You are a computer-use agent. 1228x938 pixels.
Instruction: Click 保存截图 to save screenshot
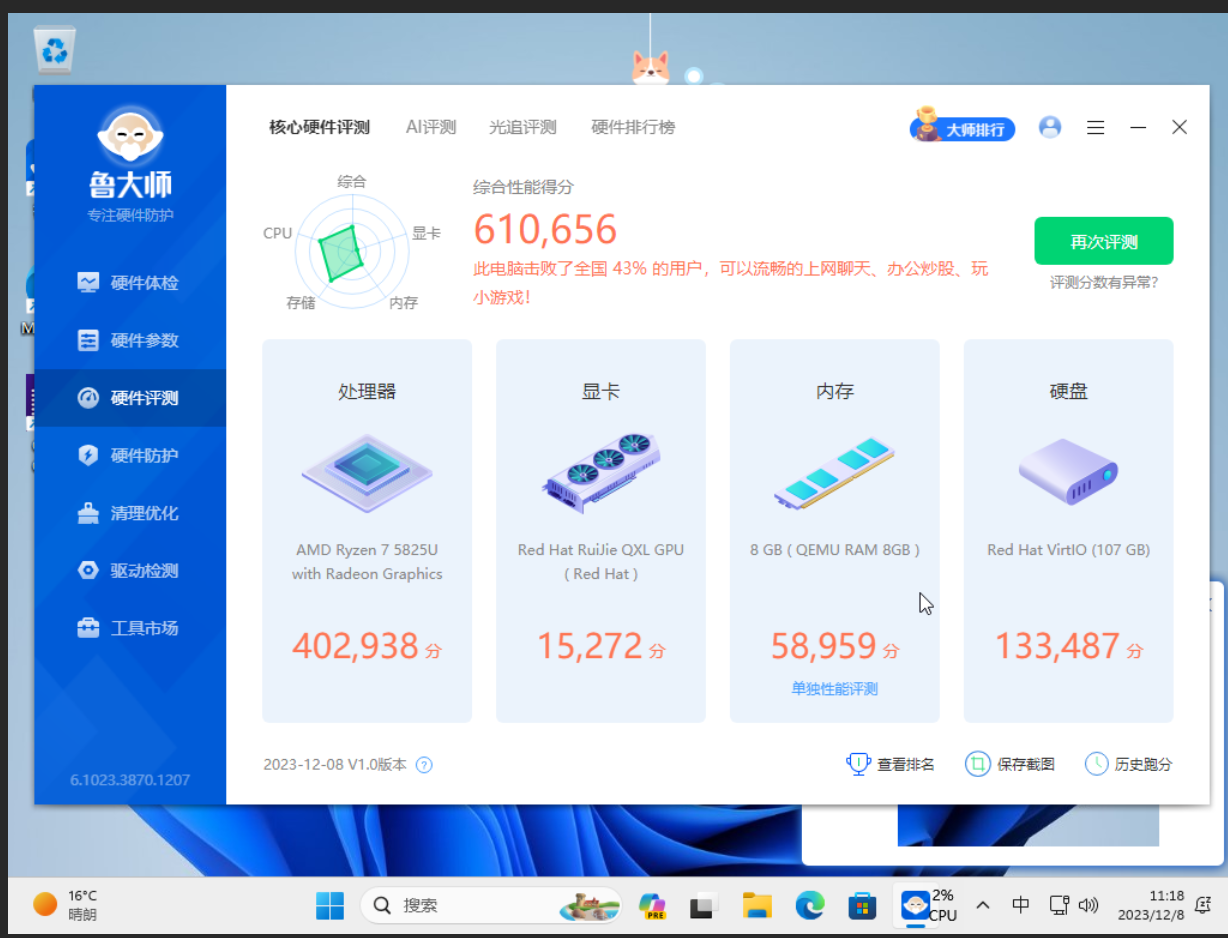tap(1010, 764)
